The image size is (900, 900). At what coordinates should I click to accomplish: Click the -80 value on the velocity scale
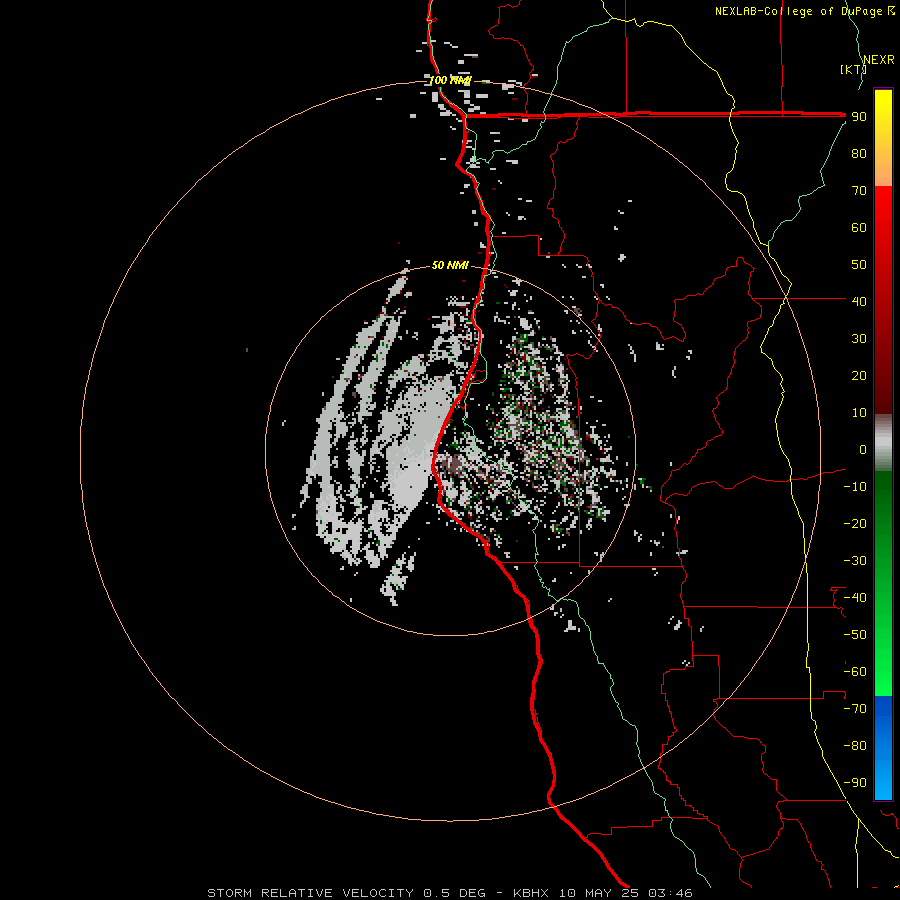(x=855, y=746)
